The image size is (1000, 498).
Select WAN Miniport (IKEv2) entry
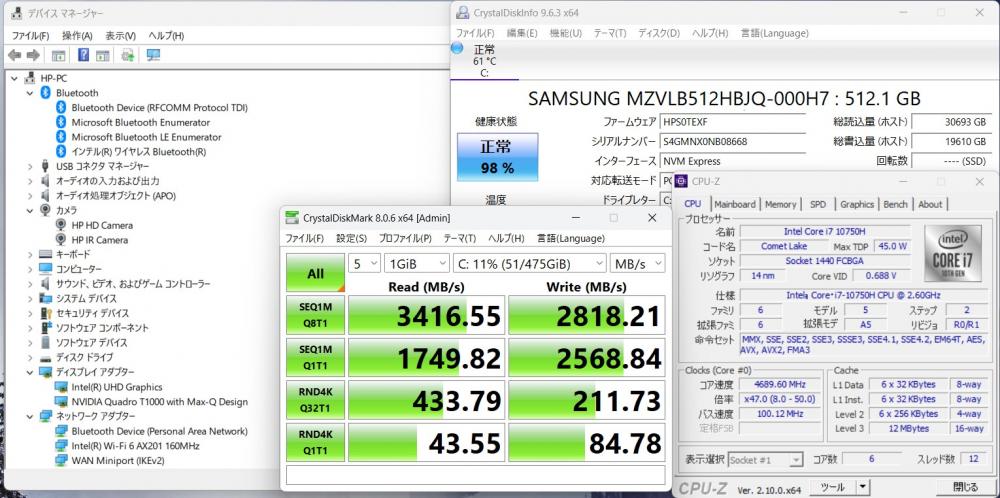click(118, 460)
